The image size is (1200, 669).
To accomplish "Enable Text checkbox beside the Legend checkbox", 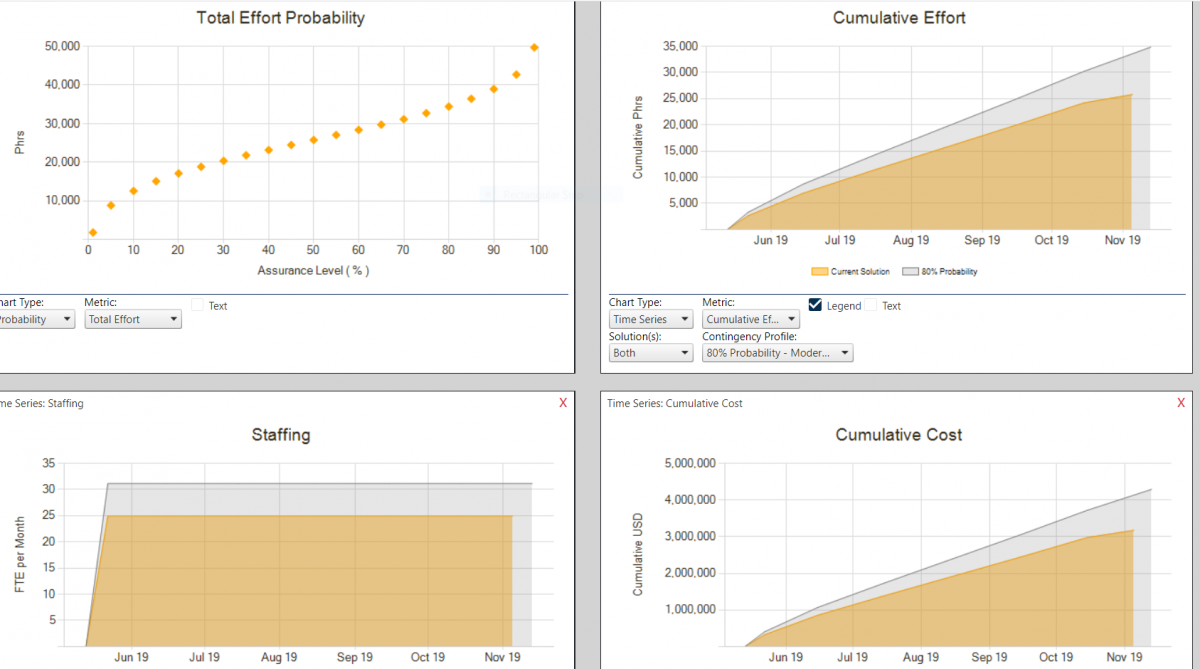I will click(x=870, y=306).
